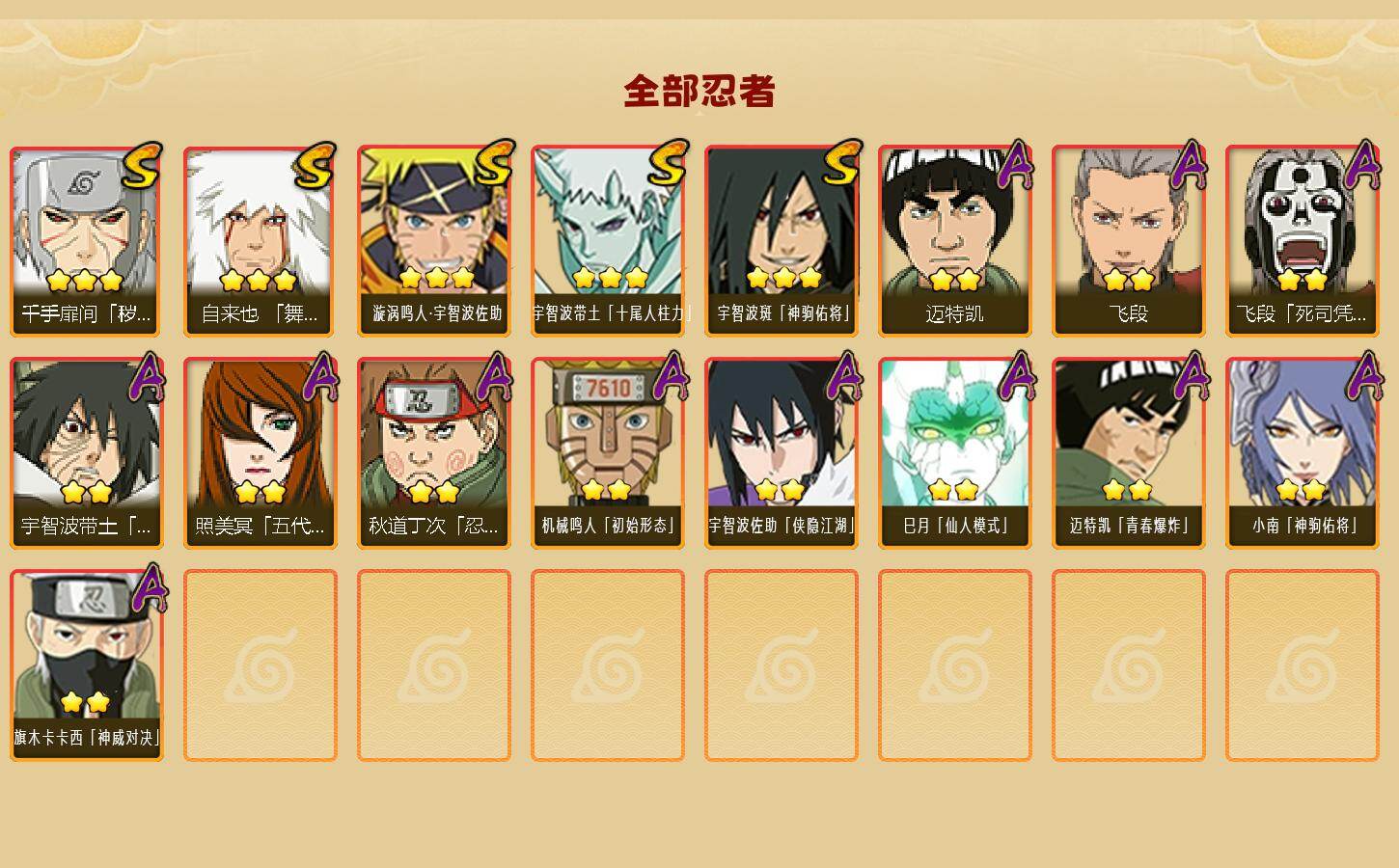The width and height of the screenshot is (1399, 868).
Task: Open the plain 飞段 ninja card
Action: [x=1129, y=241]
